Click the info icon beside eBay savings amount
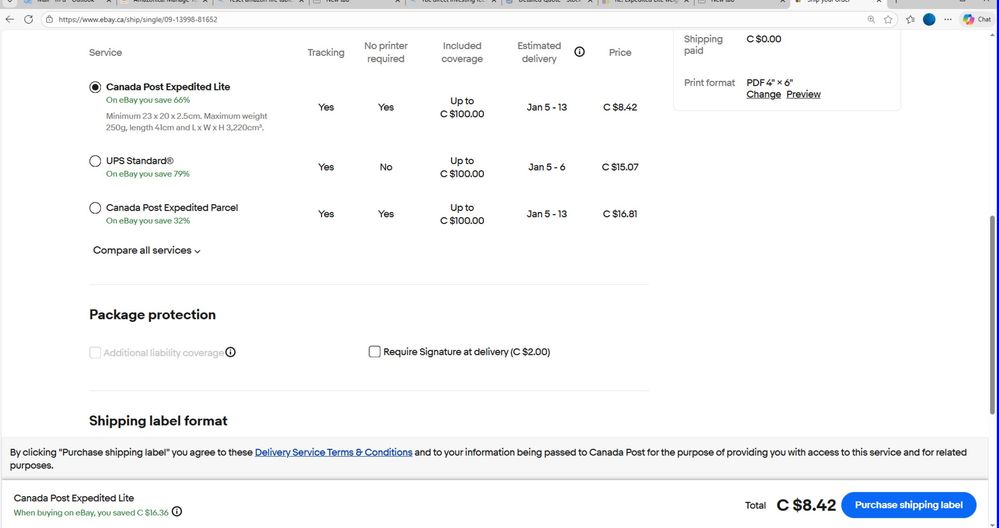This screenshot has width=999, height=528. 177,512
